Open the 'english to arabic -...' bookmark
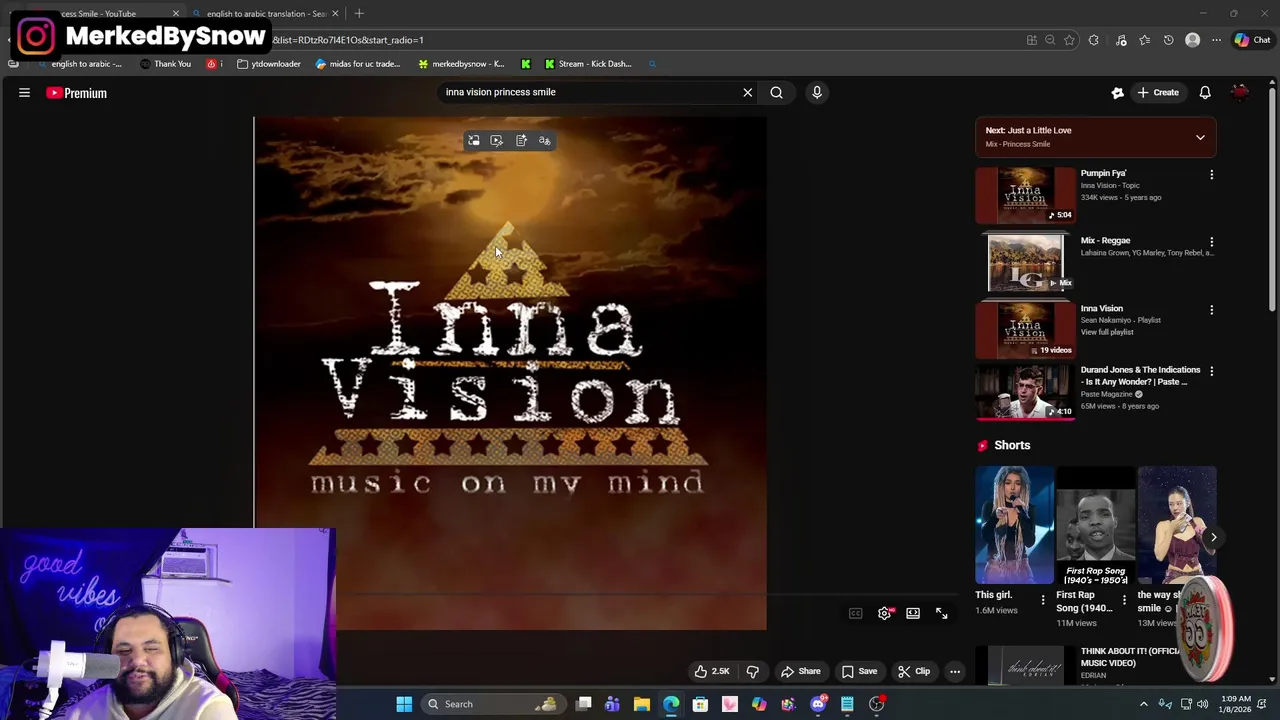This screenshot has height=720, width=1280. pyautogui.click(x=79, y=64)
